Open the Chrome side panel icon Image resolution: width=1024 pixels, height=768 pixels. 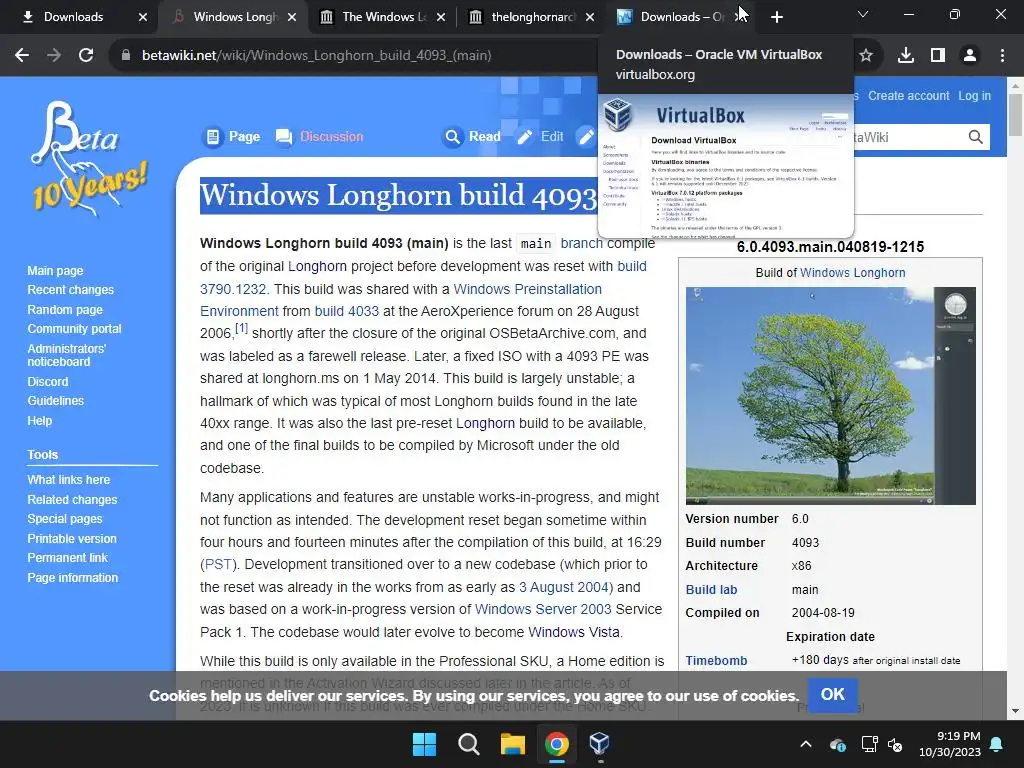coord(938,56)
